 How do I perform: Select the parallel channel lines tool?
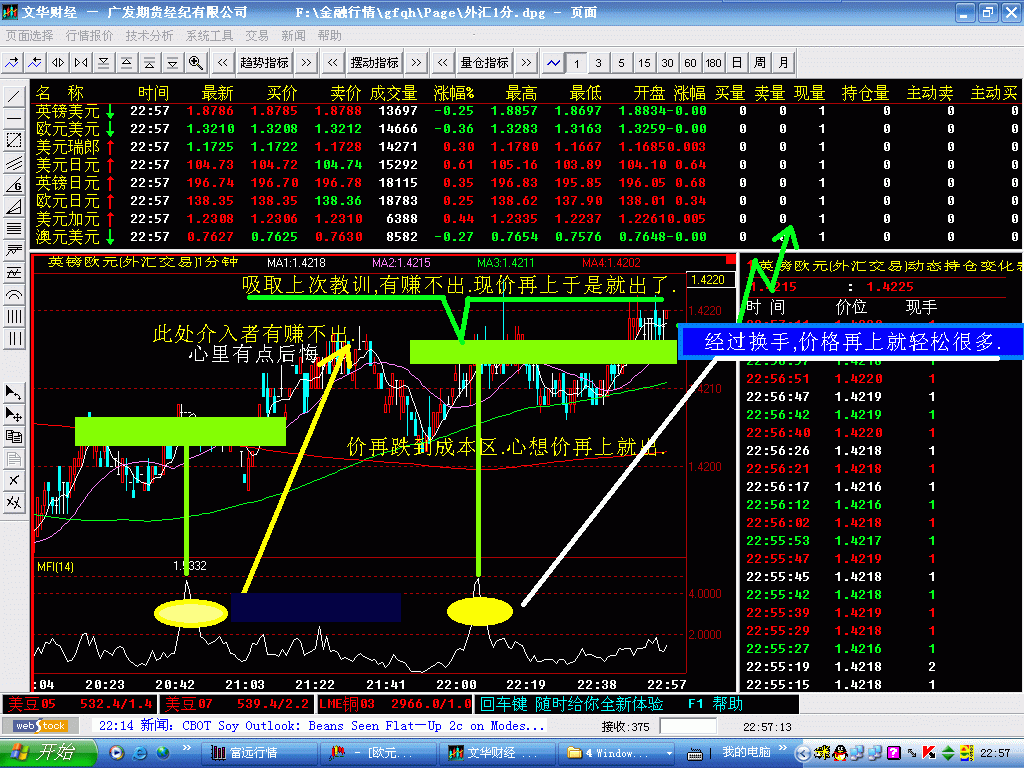[14, 163]
